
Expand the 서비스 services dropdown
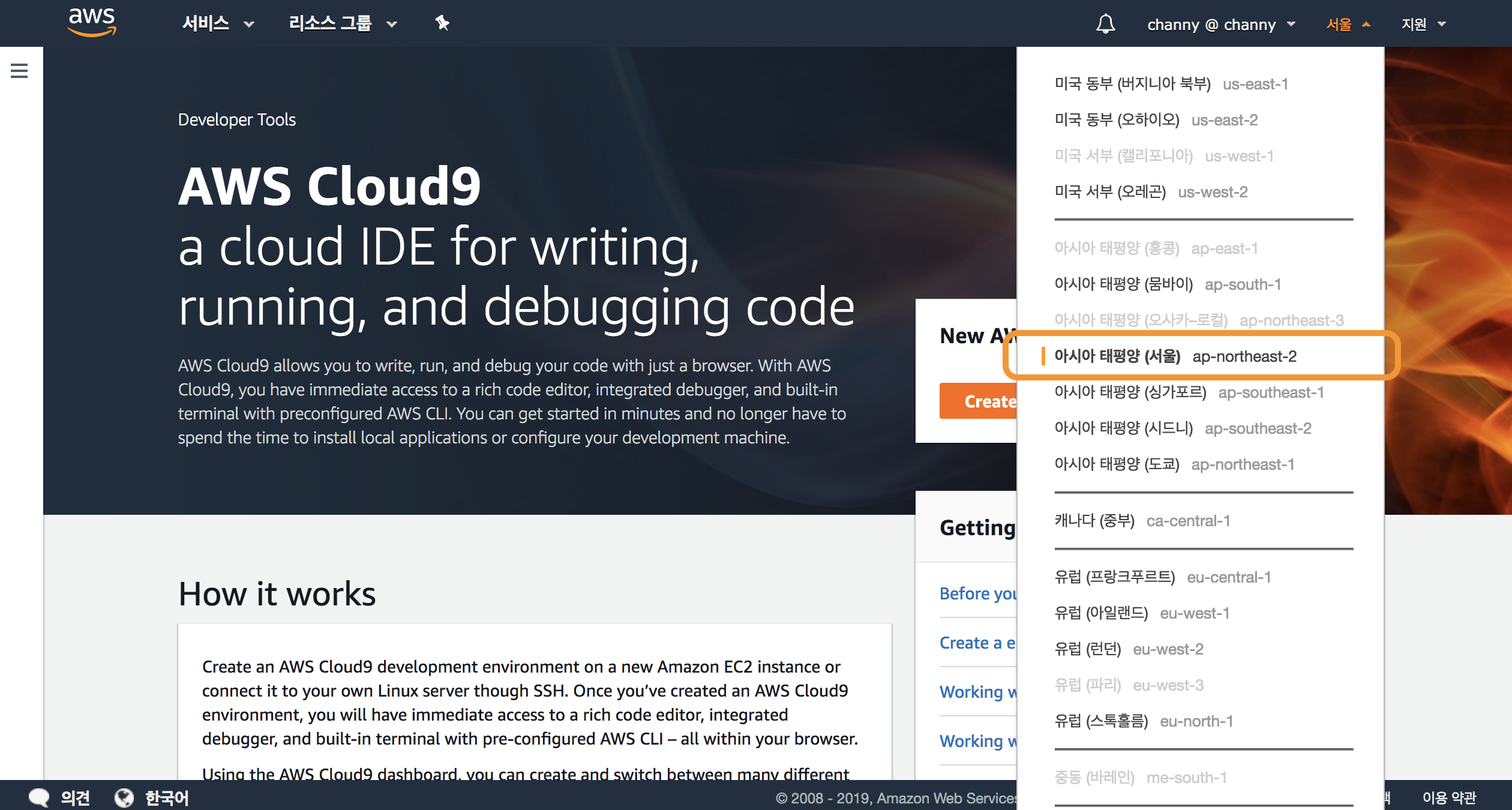(x=218, y=24)
